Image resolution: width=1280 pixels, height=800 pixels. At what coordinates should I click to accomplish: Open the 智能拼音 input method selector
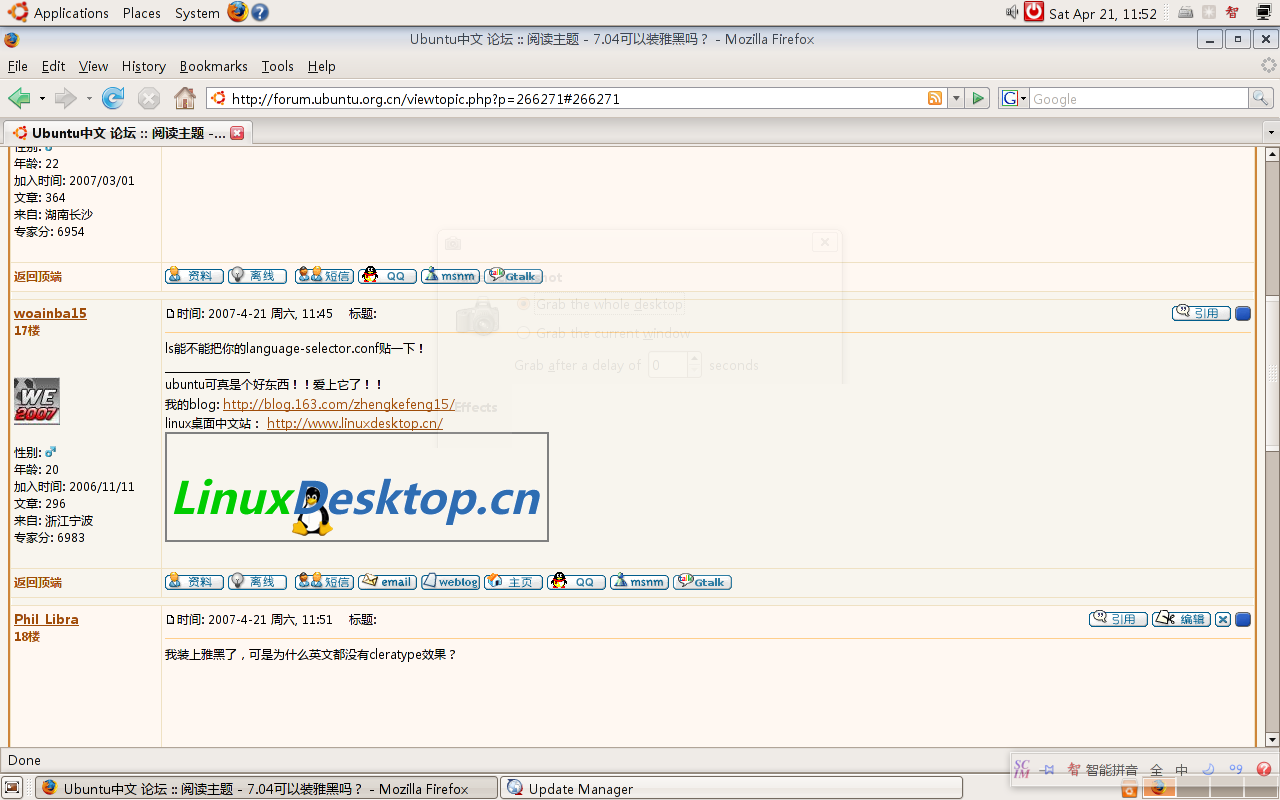pyautogui.click(x=1102, y=770)
